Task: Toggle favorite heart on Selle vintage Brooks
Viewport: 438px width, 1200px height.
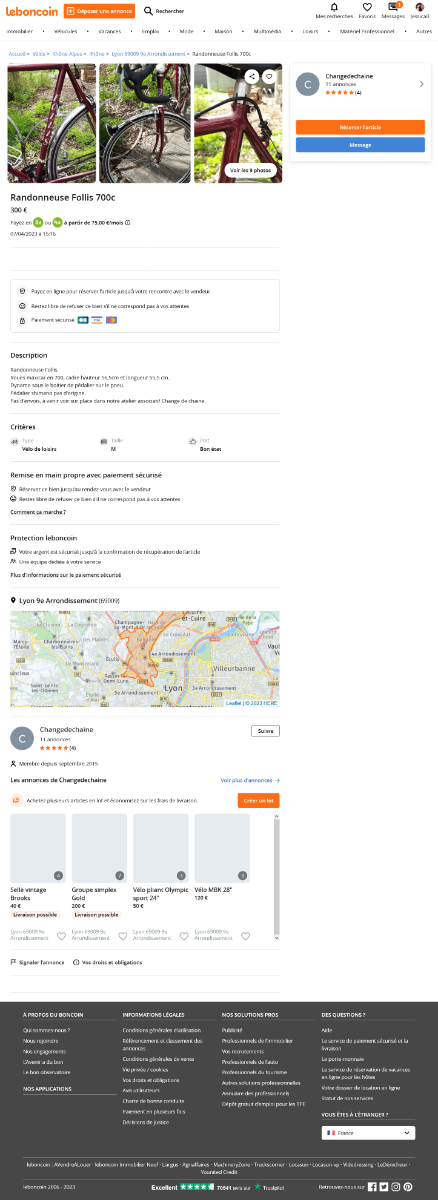Action: (61, 936)
